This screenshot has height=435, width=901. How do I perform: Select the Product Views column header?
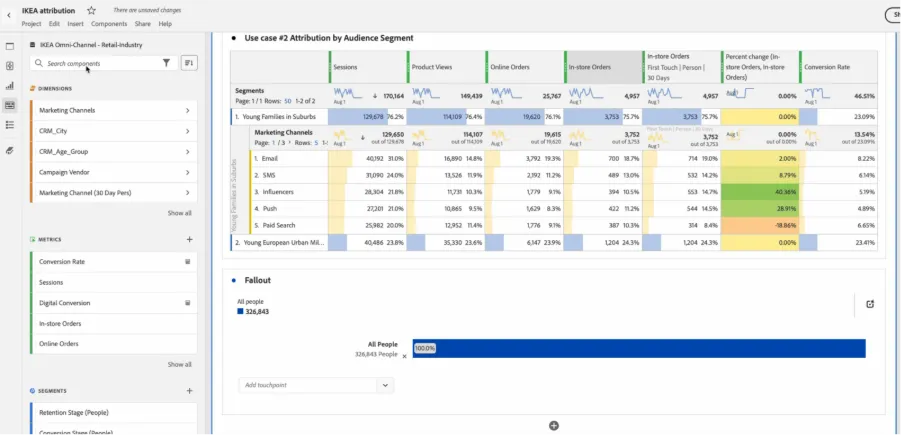point(446,67)
